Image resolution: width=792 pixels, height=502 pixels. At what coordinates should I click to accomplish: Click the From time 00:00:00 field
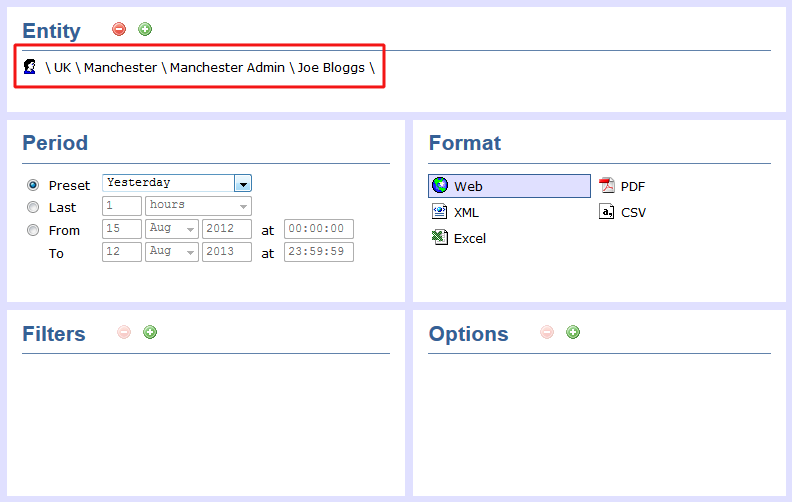tap(318, 229)
